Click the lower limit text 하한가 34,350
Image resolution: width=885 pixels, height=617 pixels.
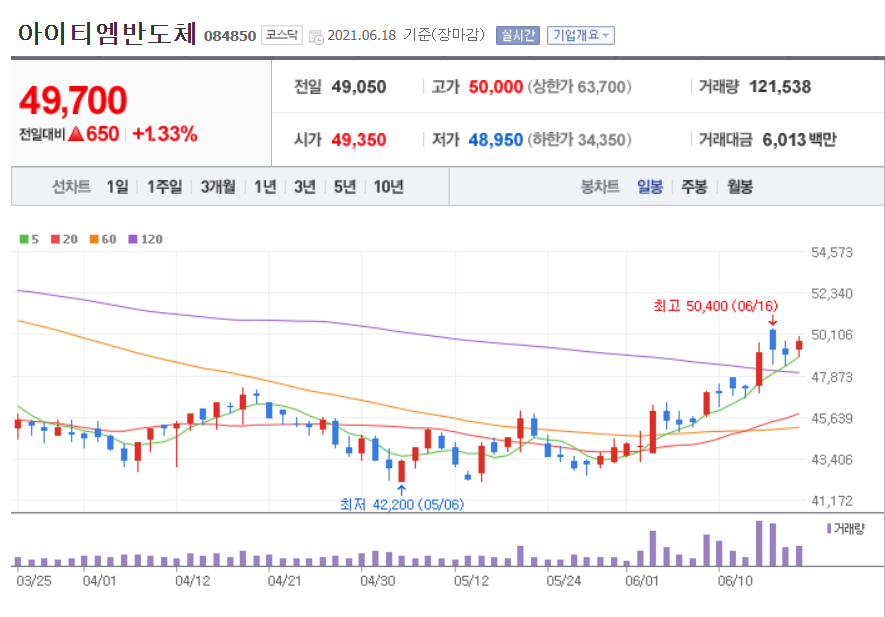[x=580, y=139]
